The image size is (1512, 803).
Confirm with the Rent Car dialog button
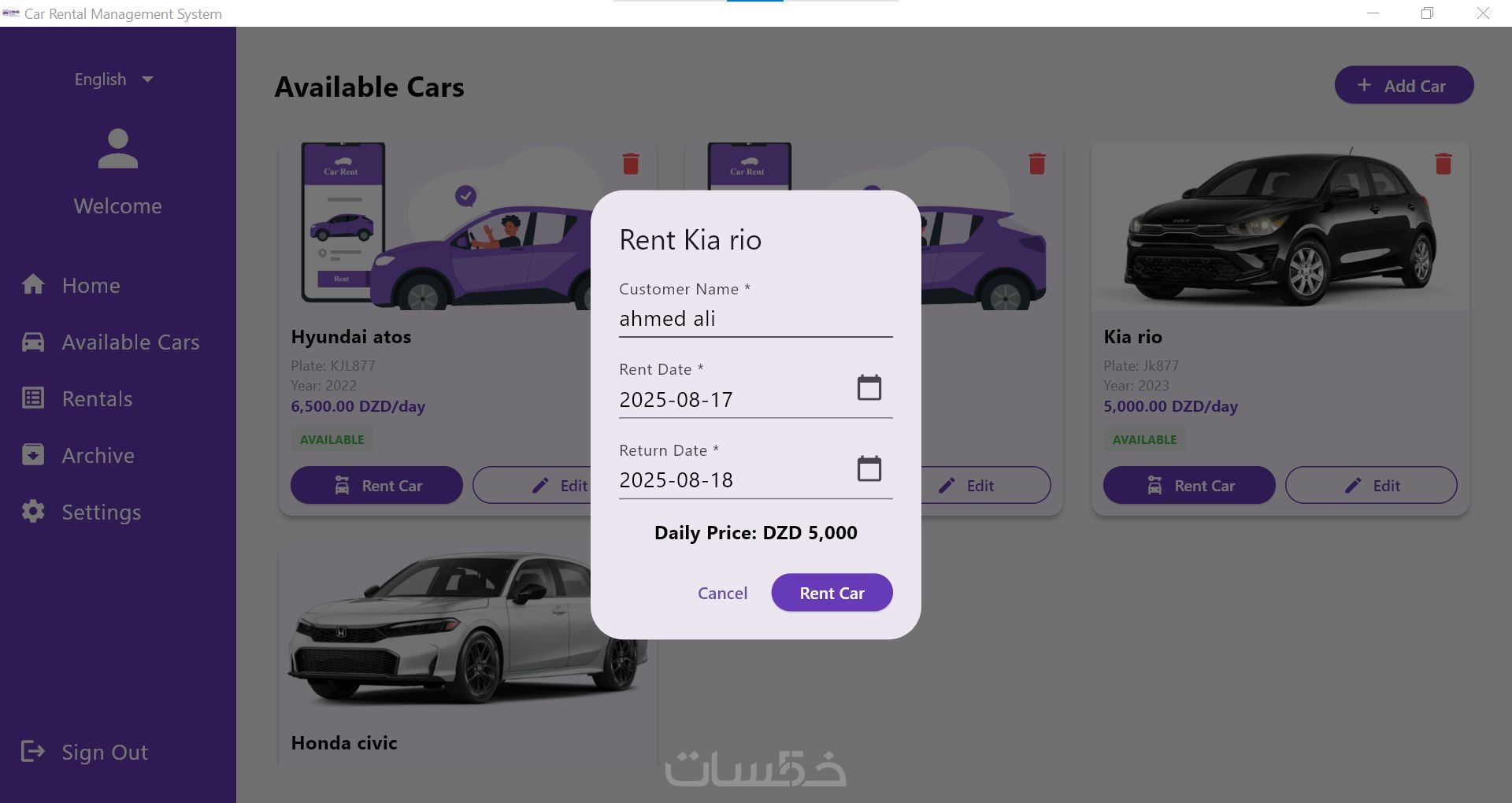coord(832,593)
